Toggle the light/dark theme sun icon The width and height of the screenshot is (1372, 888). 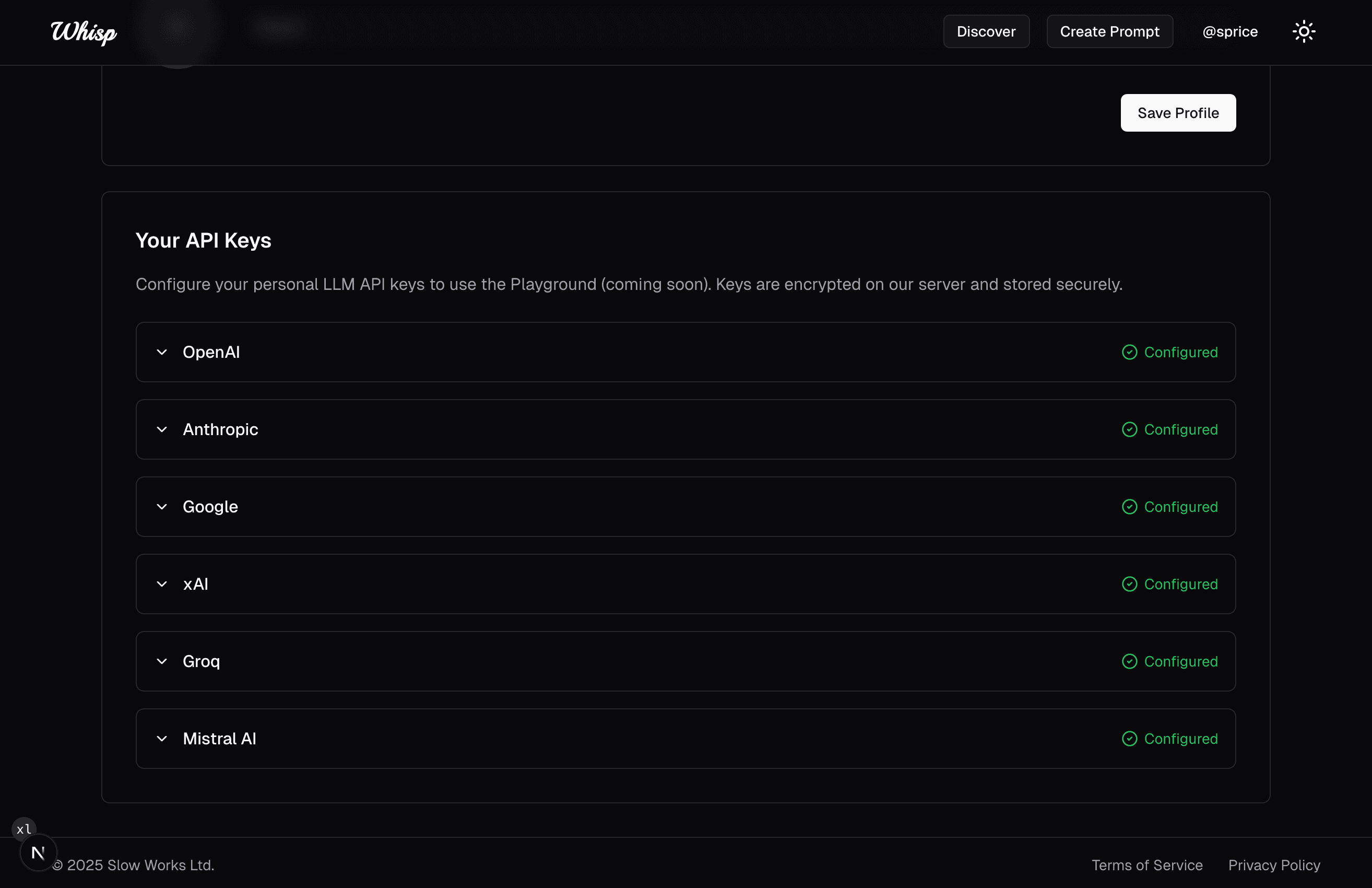click(1304, 32)
